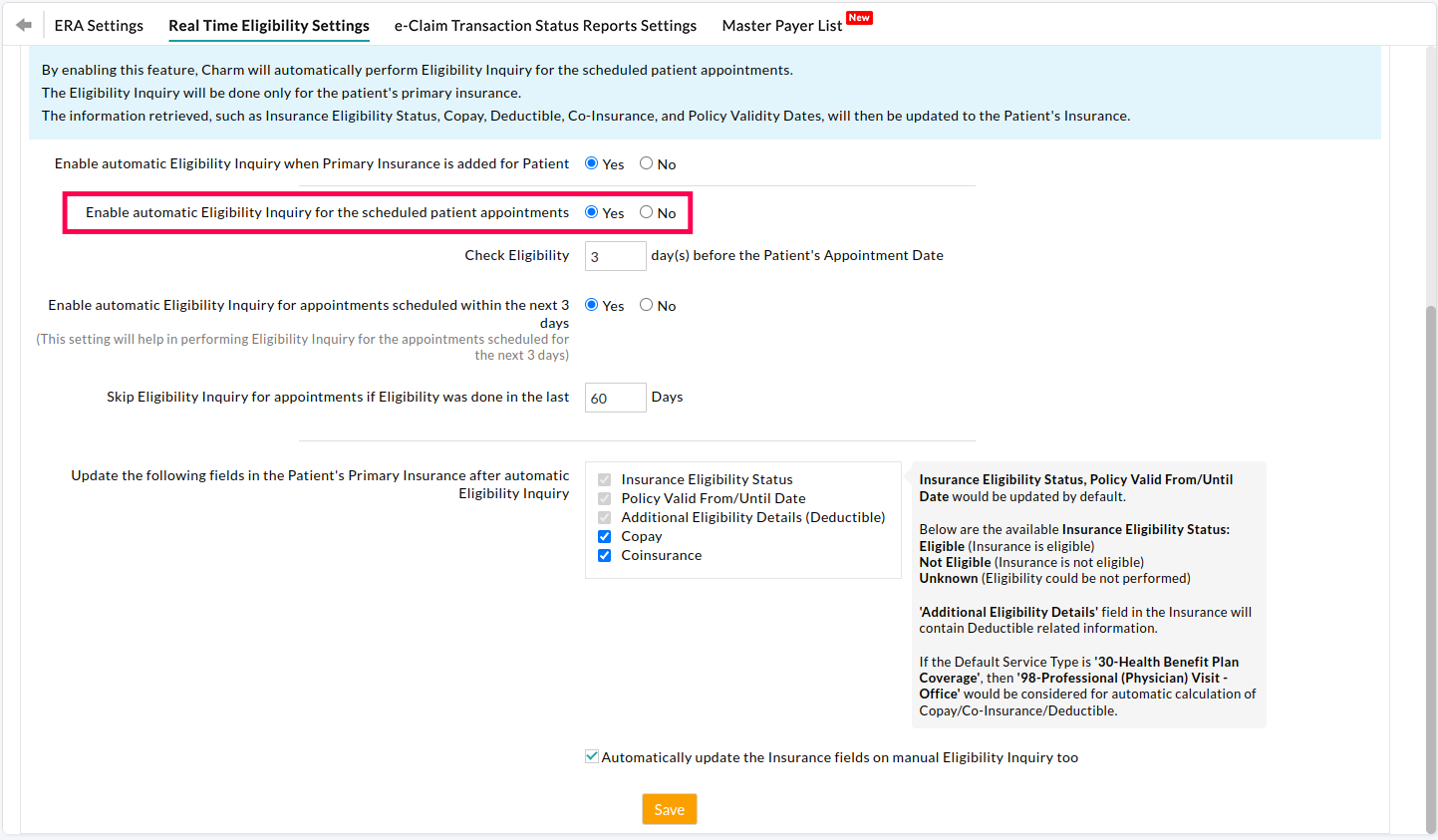Select No for appointments scheduled within 3 days

[645, 305]
